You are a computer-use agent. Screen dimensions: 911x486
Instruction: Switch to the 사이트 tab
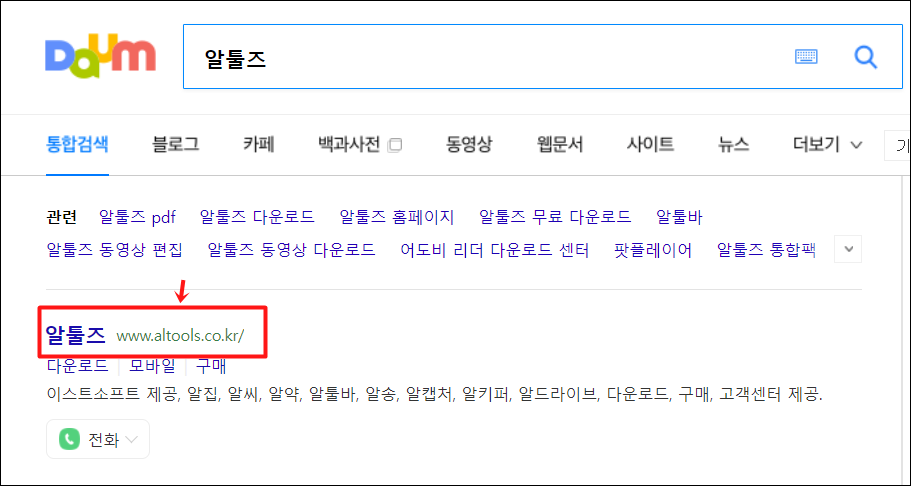tap(651, 144)
